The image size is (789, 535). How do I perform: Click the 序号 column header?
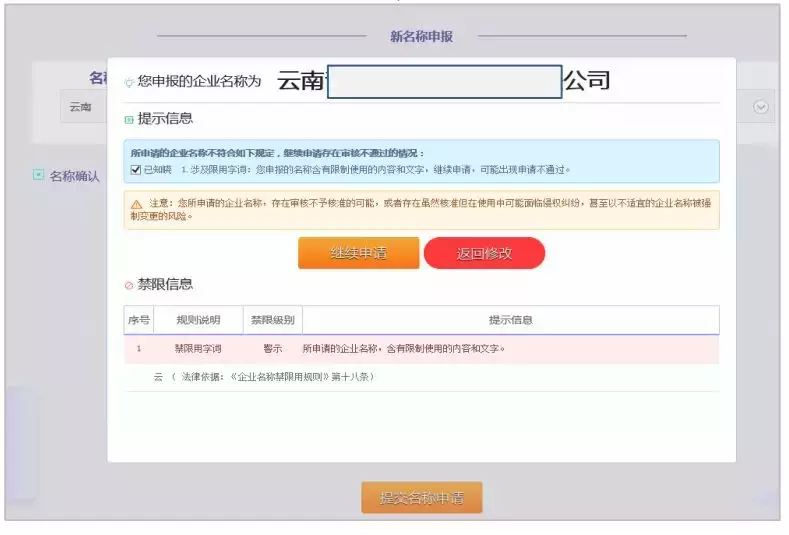(x=139, y=320)
